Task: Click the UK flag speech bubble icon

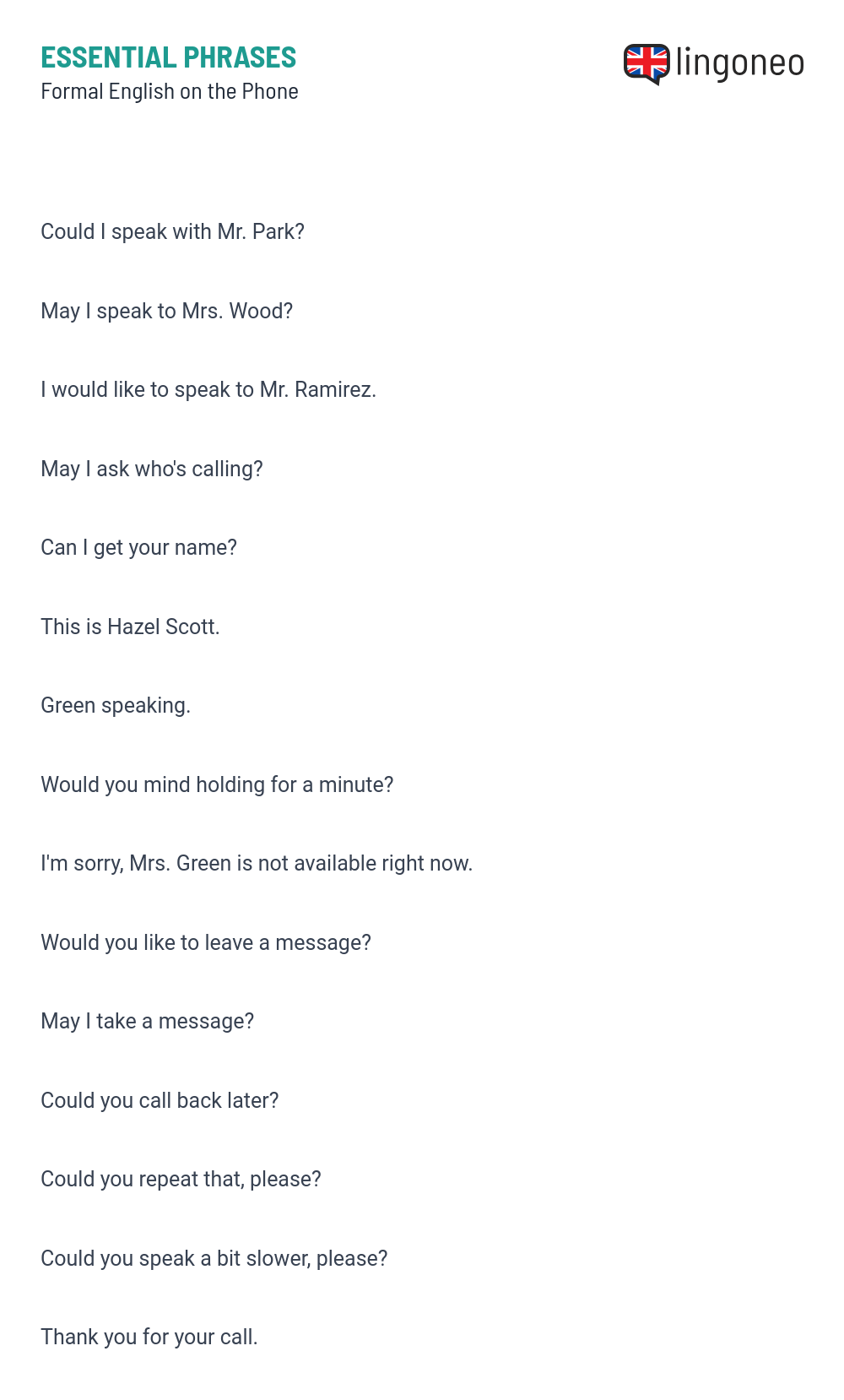Action: [x=647, y=64]
